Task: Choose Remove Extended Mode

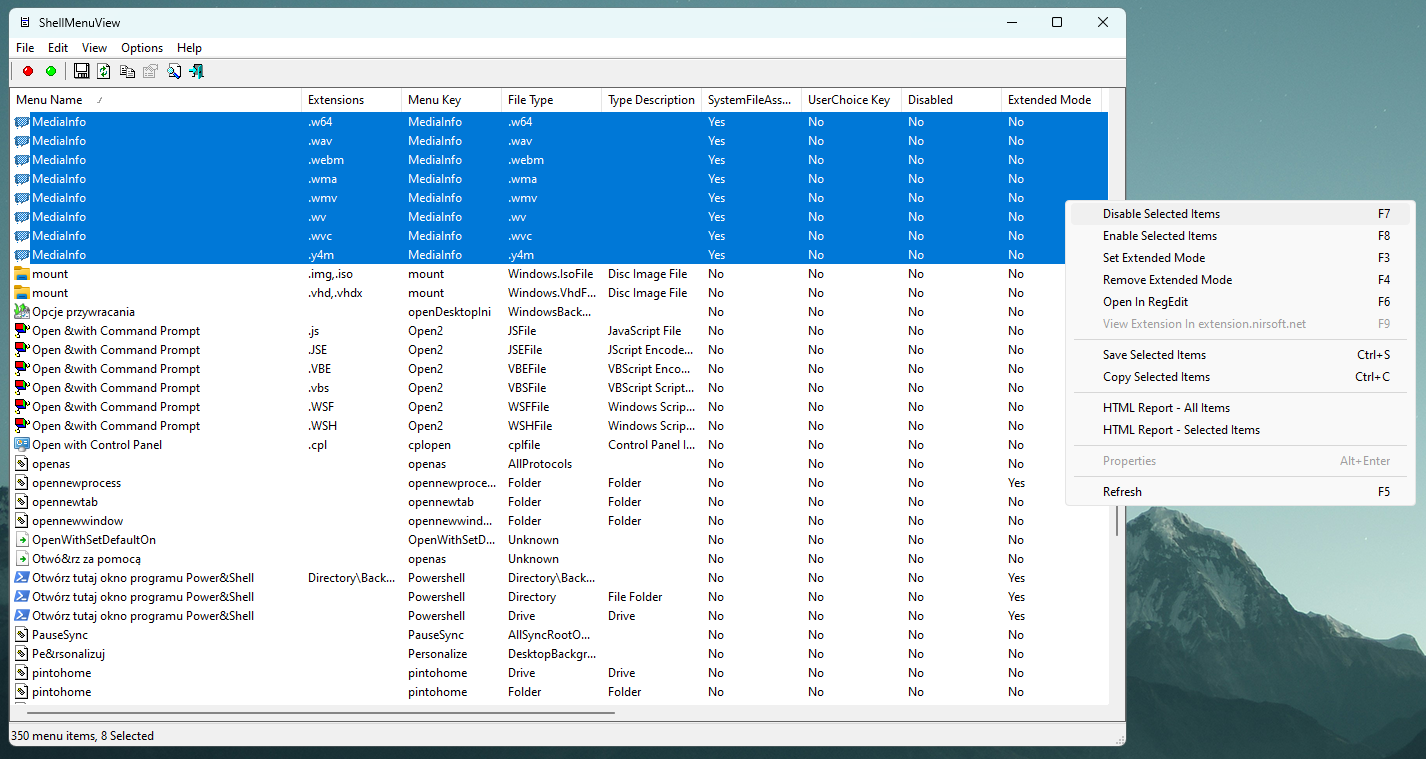Action: [1166, 279]
